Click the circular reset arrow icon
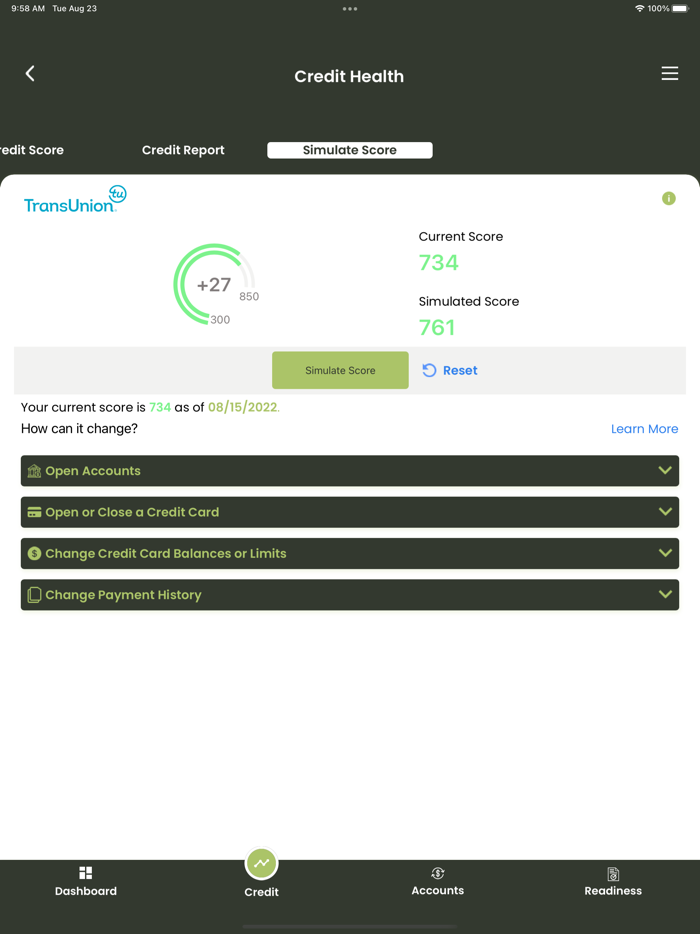The image size is (700, 934). [x=429, y=371]
